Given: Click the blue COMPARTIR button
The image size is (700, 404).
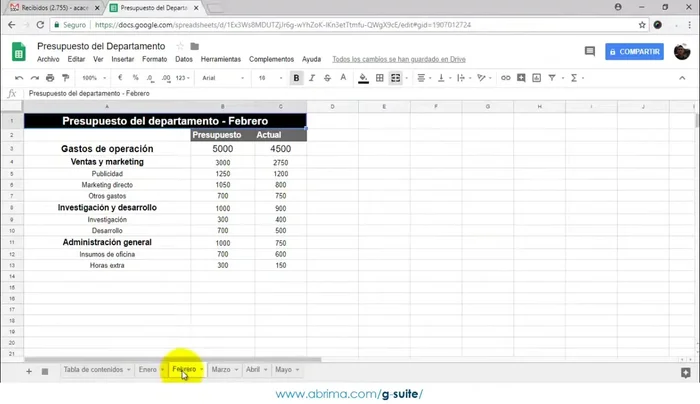Looking at the screenshot, I should pyautogui.click(x=634, y=52).
